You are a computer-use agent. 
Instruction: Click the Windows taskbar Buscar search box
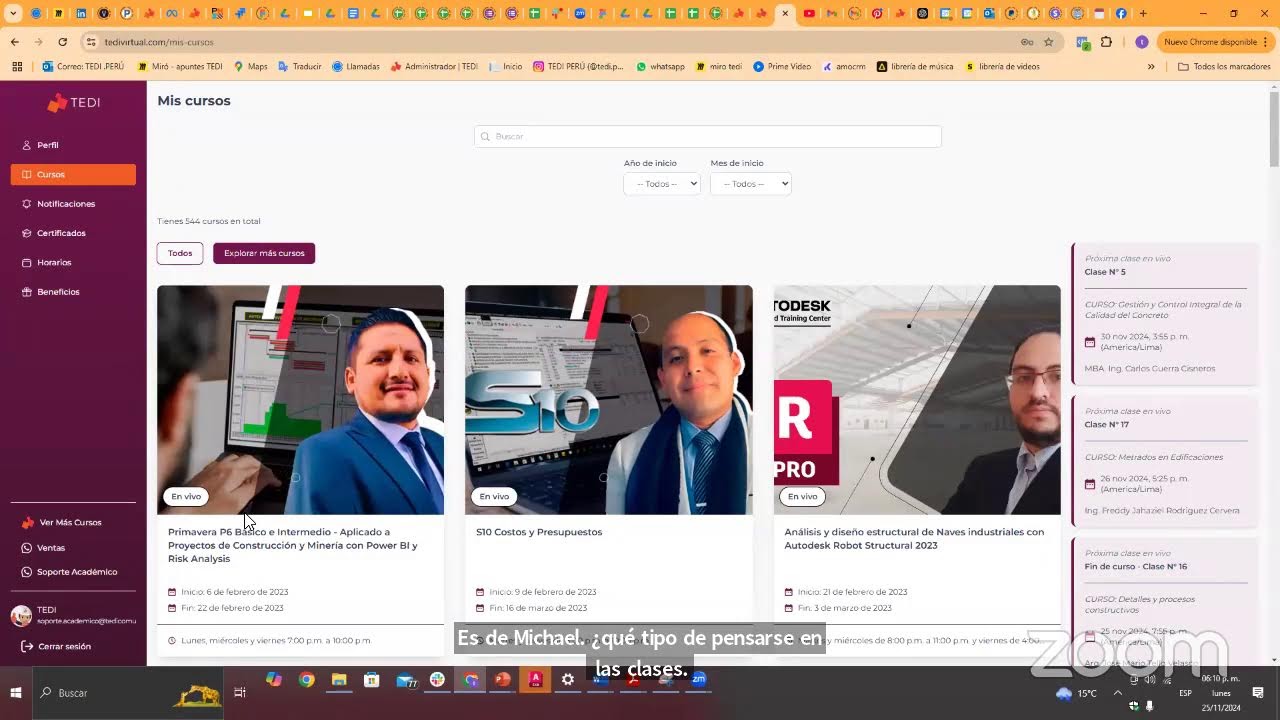(130, 693)
